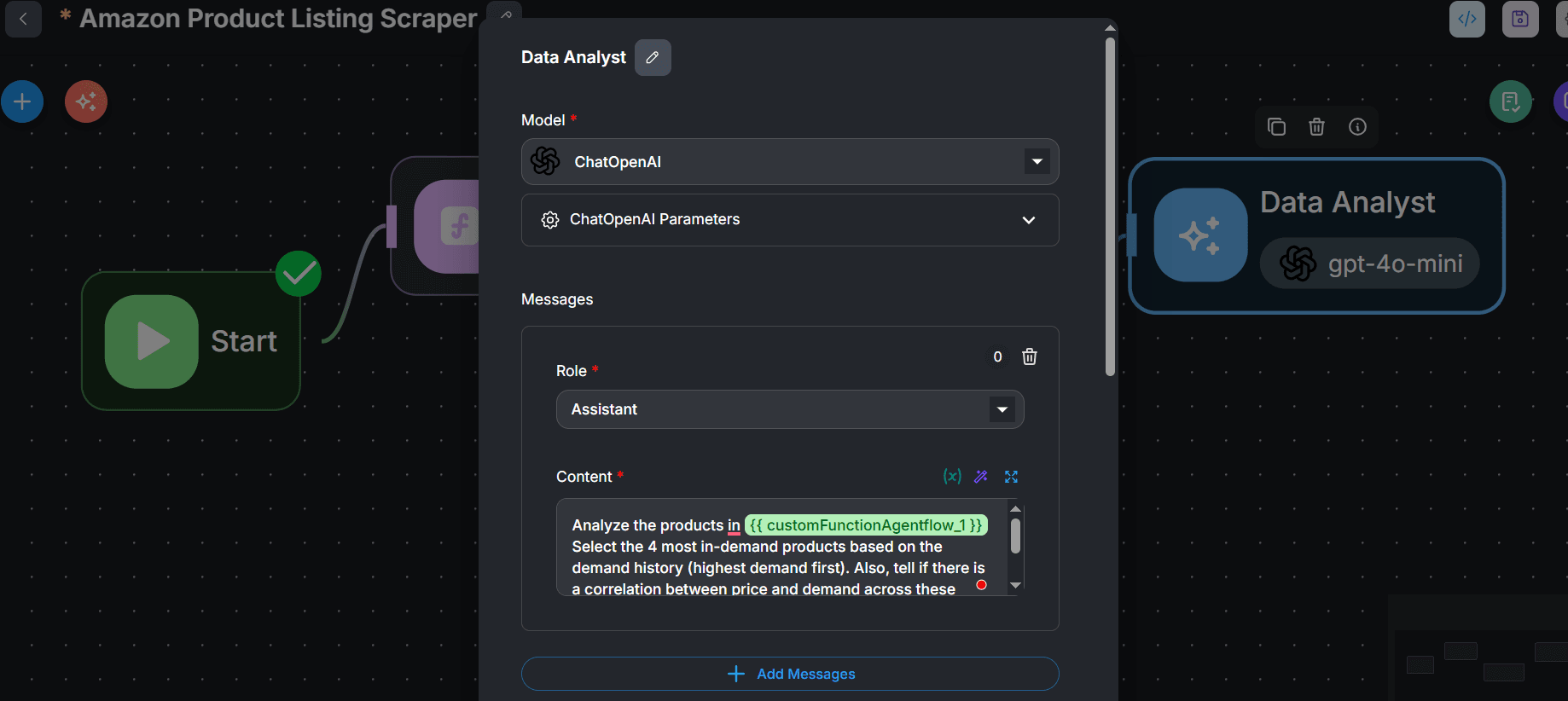This screenshot has width=1568, height=701.
Task: Click the Add Messages button
Action: [x=790, y=674]
